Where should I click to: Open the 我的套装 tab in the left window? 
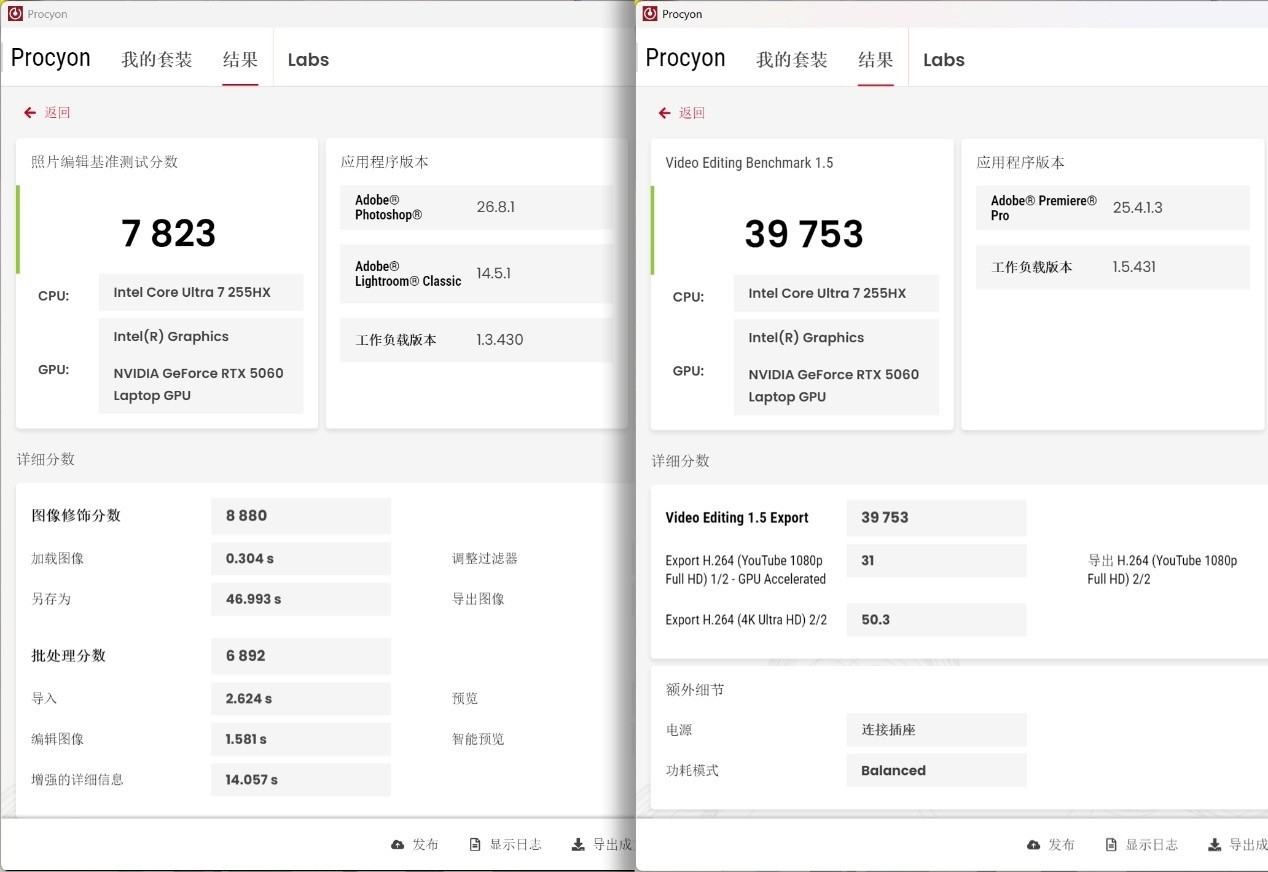[156, 59]
